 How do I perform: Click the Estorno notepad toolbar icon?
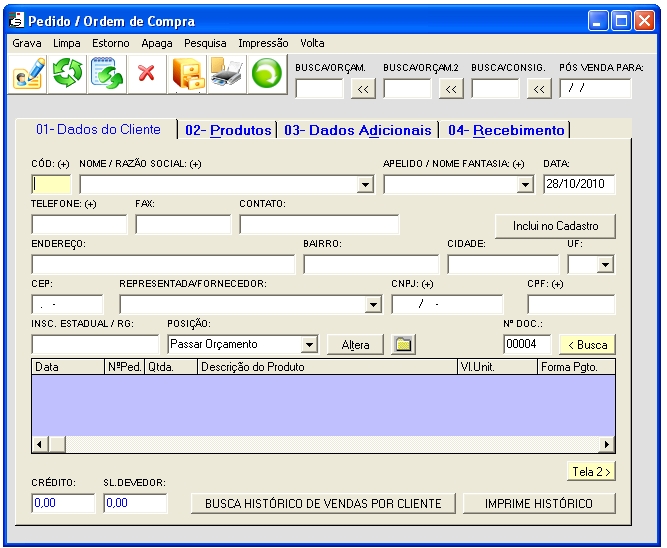pos(107,74)
